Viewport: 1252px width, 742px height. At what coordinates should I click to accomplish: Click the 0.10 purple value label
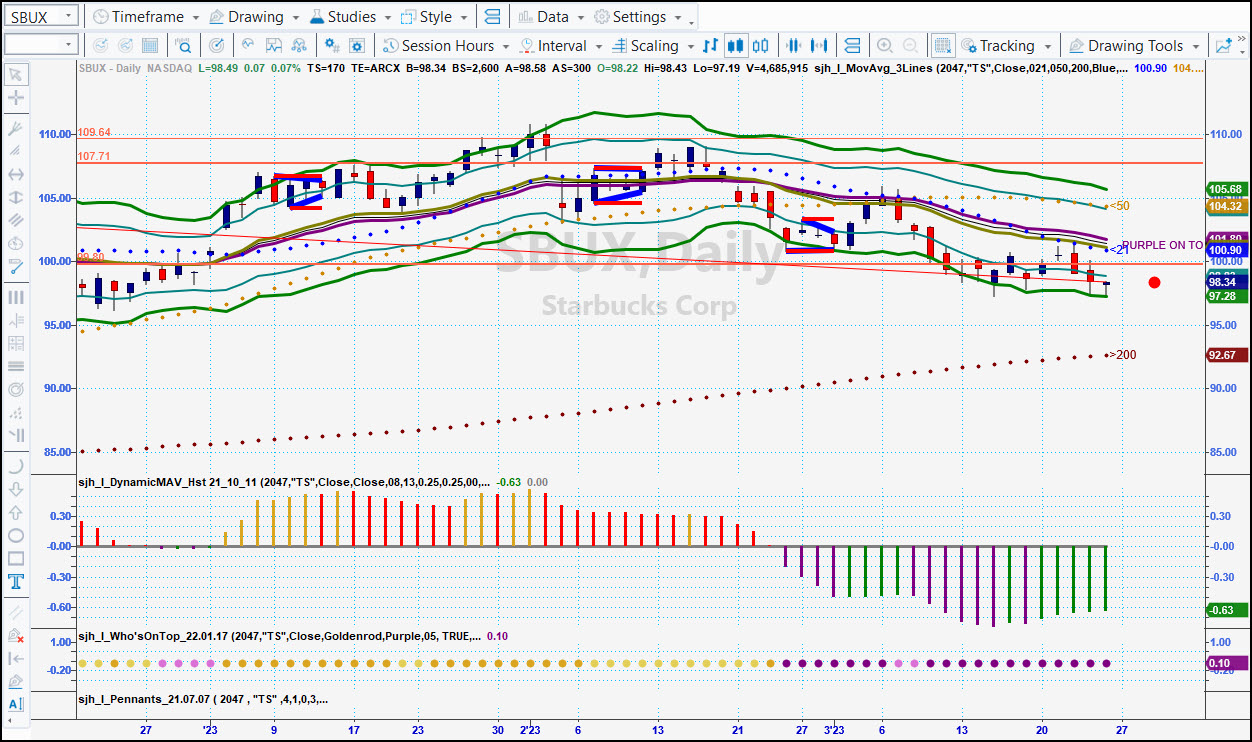pyautogui.click(x=1226, y=663)
